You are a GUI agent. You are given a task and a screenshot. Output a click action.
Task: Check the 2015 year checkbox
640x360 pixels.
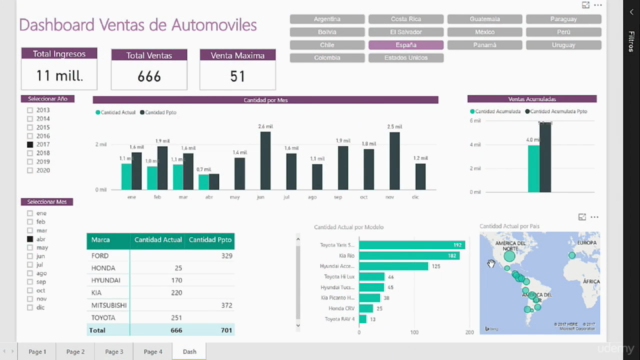click(30, 127)
